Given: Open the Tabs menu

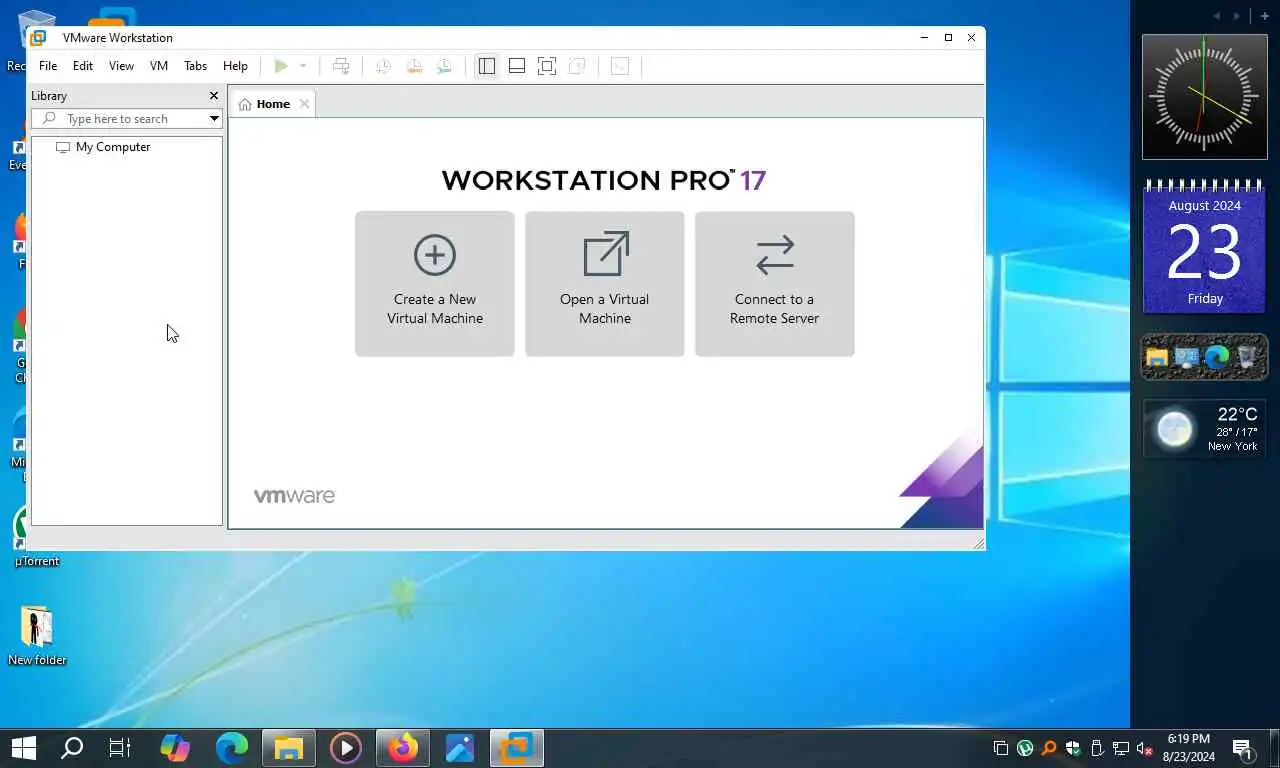Looking at the screenshot, I should point(195,66).
